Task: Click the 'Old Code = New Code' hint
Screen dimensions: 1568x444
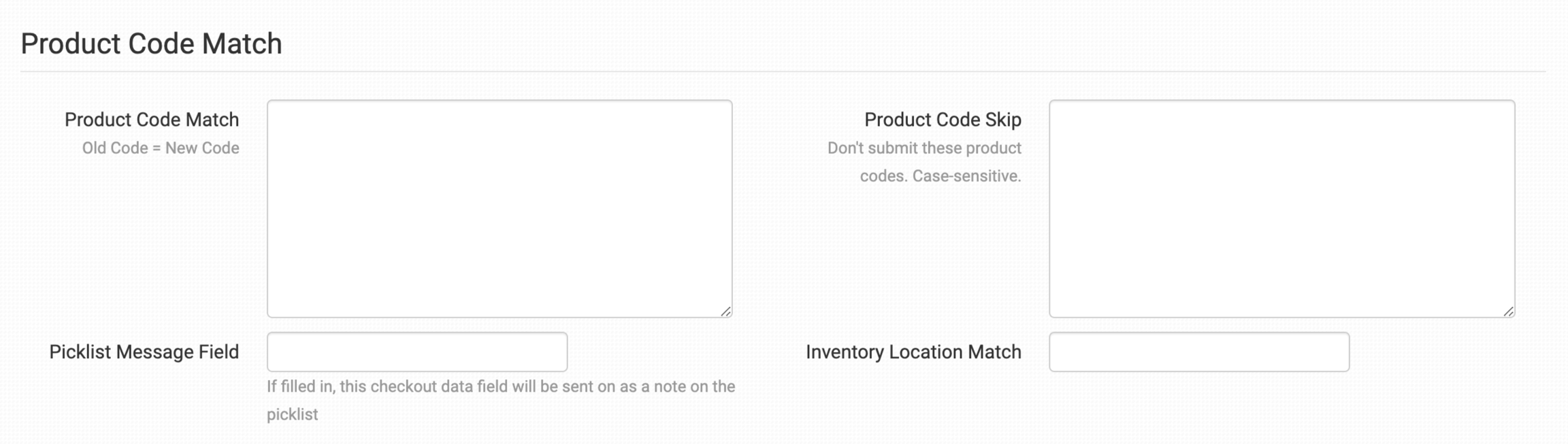Action: [161, 148]
